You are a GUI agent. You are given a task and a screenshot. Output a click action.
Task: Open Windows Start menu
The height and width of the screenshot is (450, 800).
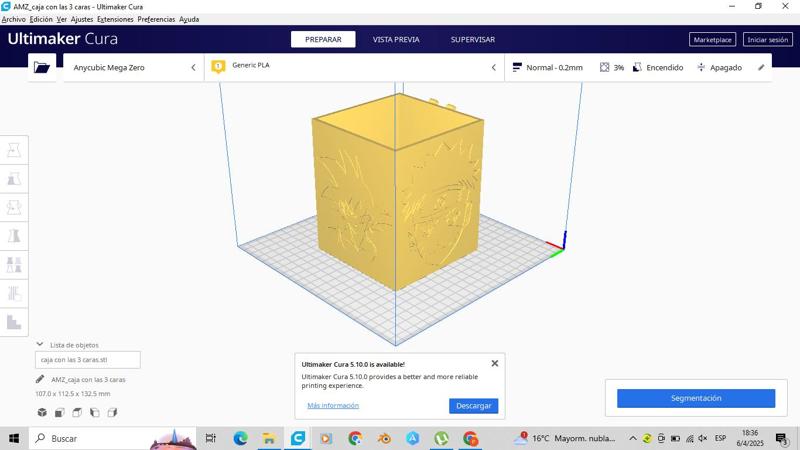[x=14, y=438]
